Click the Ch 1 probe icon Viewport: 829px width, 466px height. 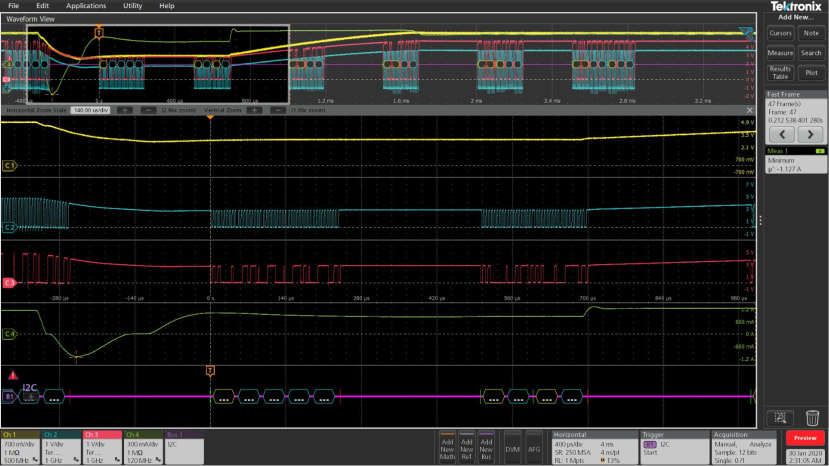(x=35, y=460)
